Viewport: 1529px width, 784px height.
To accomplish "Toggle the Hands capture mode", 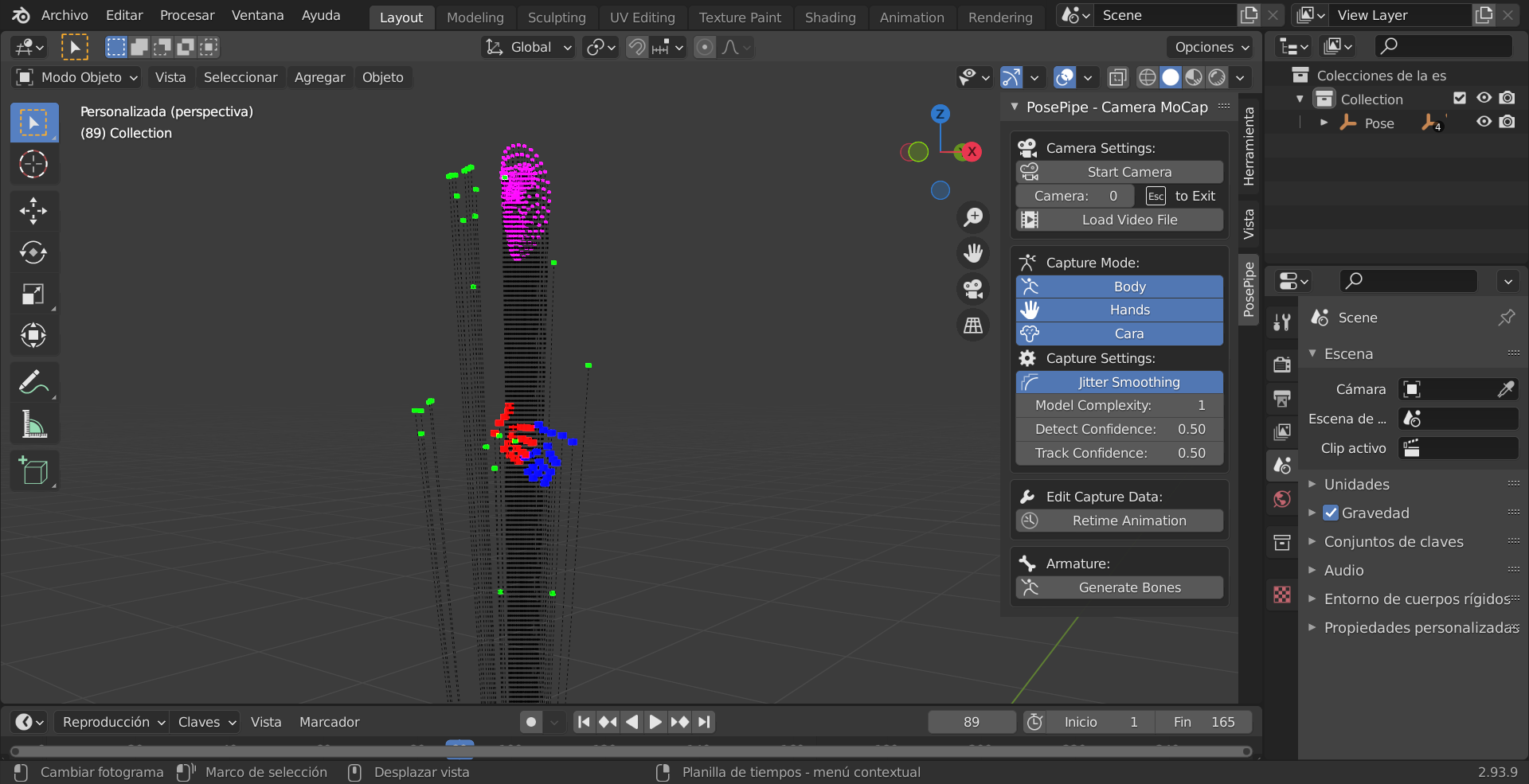I will tap(1119, 310).
